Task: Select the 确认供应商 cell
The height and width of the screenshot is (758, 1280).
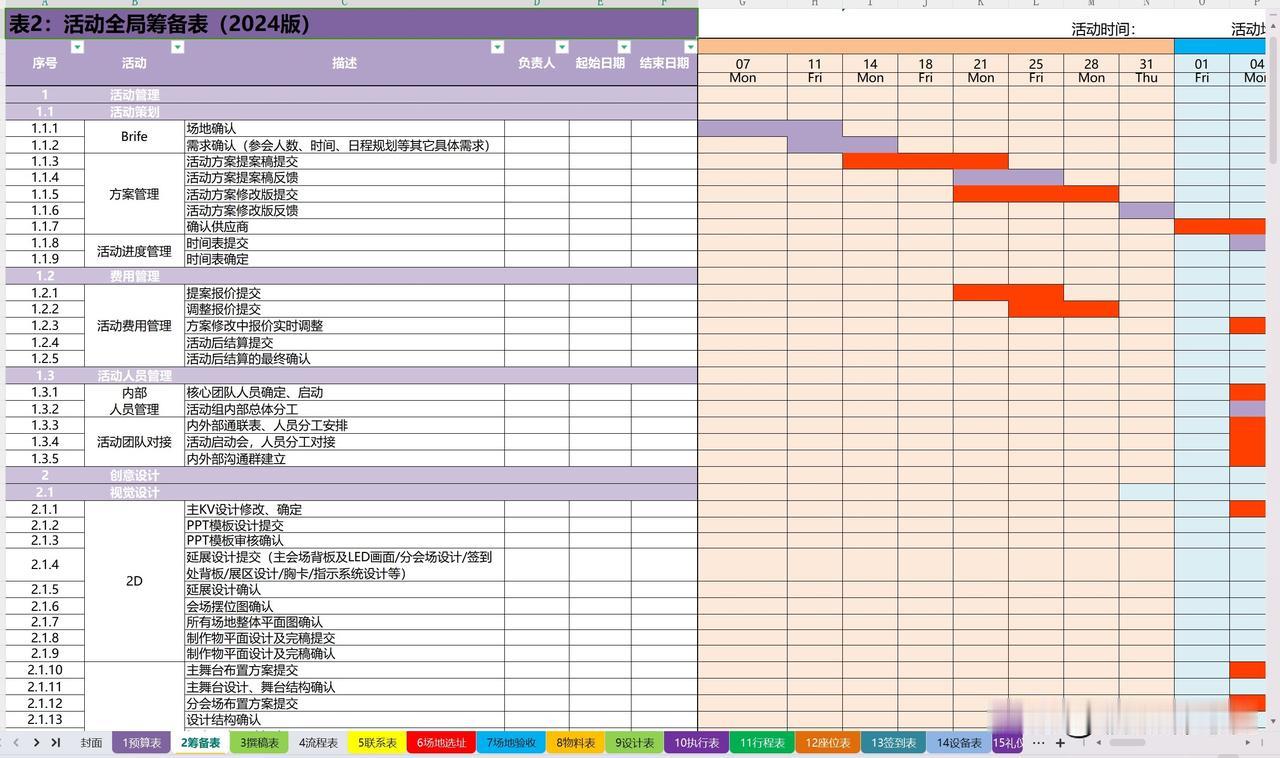Action: 344,227
